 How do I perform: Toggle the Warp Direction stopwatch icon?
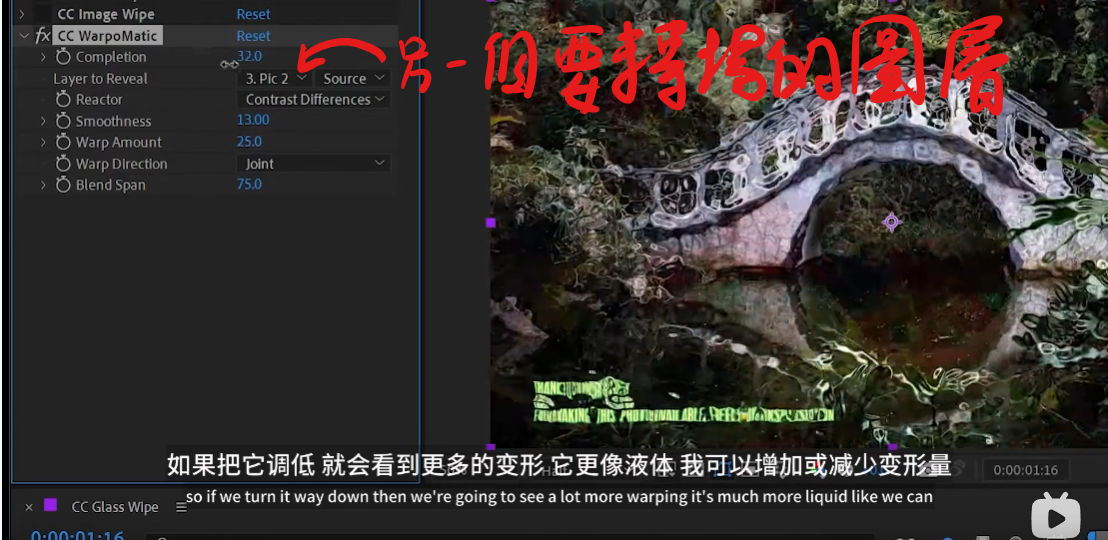[64, 164]
